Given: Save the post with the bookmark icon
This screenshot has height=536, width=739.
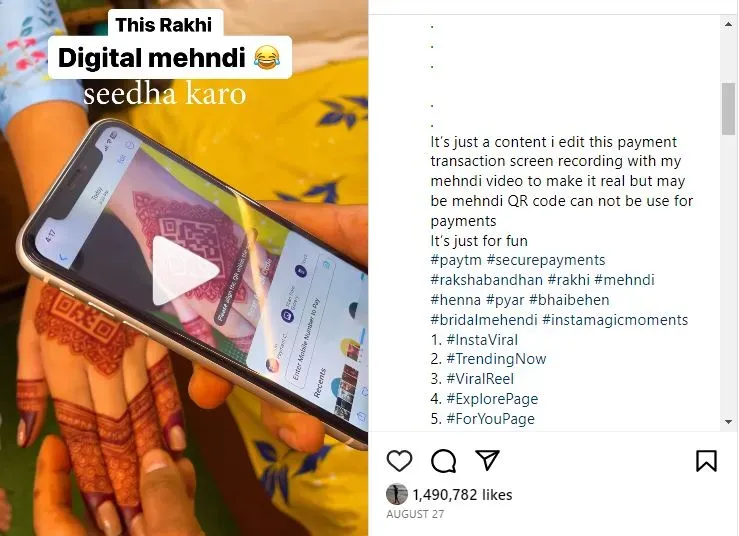Looking at the screenshot, I should 706,461.
